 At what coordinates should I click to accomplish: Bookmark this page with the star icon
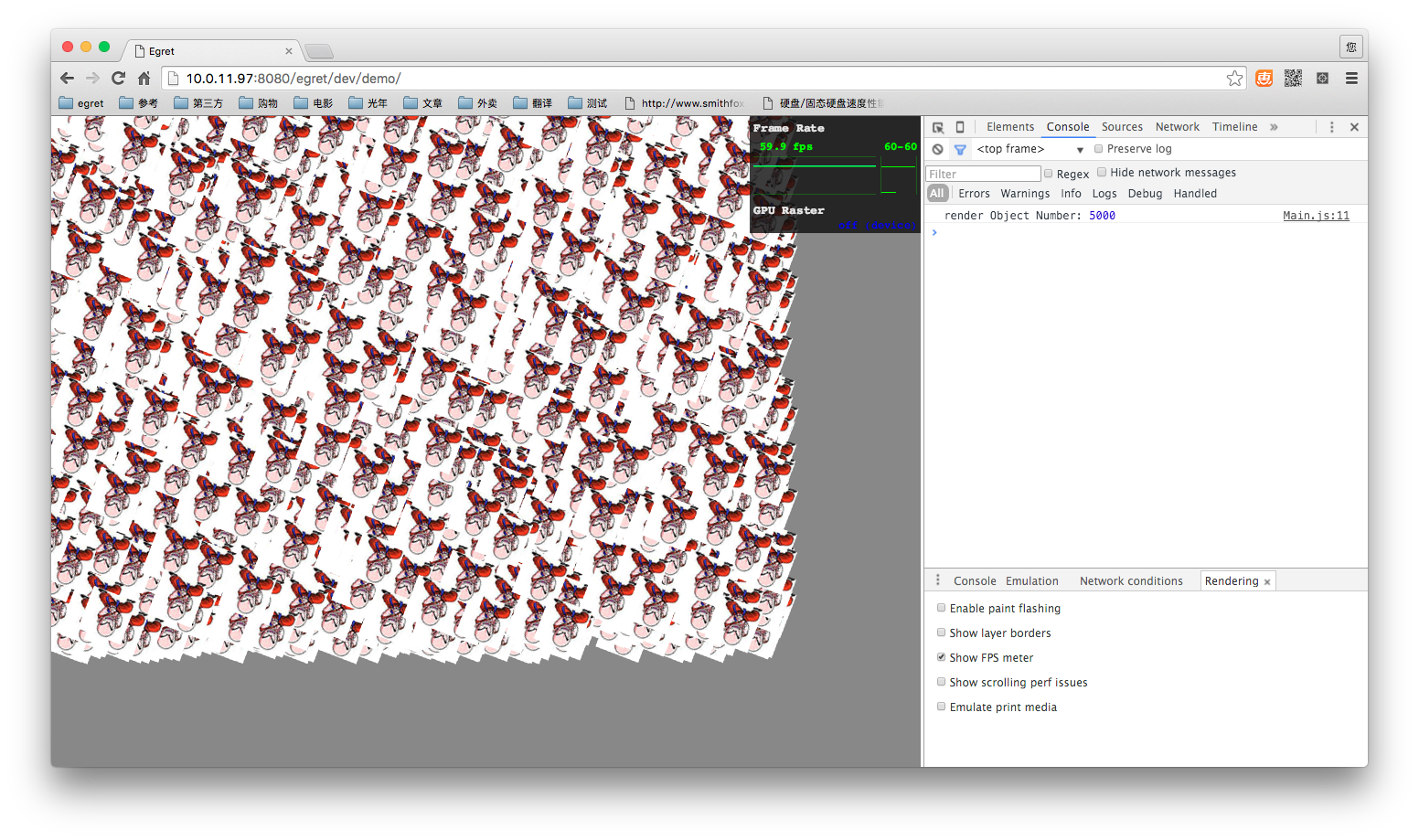(x=1234, y=79)
